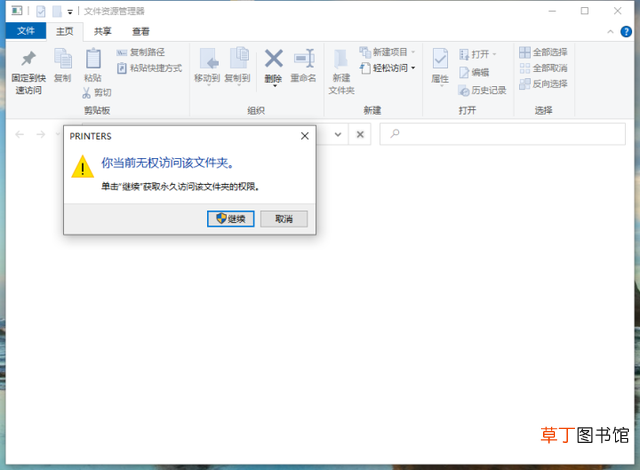Open the File (文件) tab

coord(26,31)
